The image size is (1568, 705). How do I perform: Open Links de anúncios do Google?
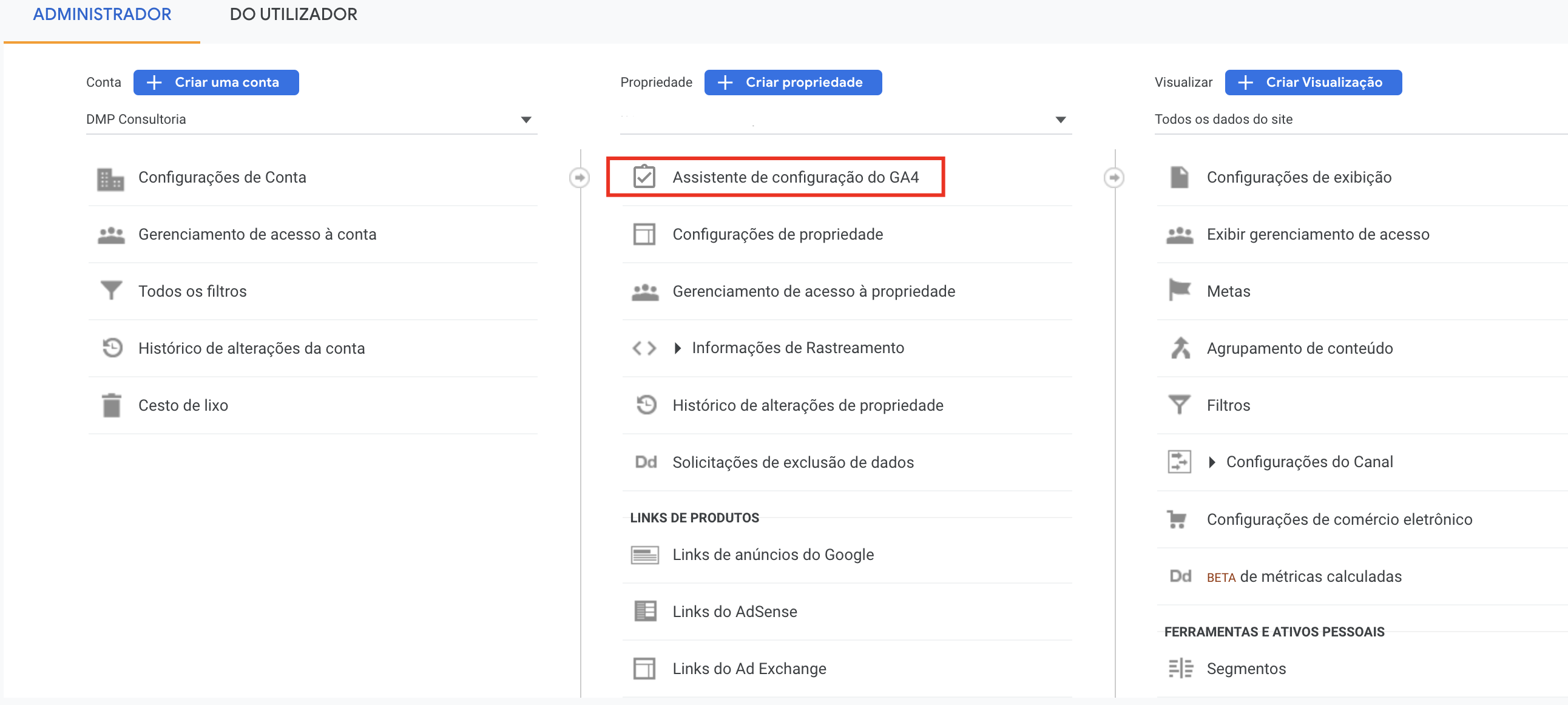[772, 554]
